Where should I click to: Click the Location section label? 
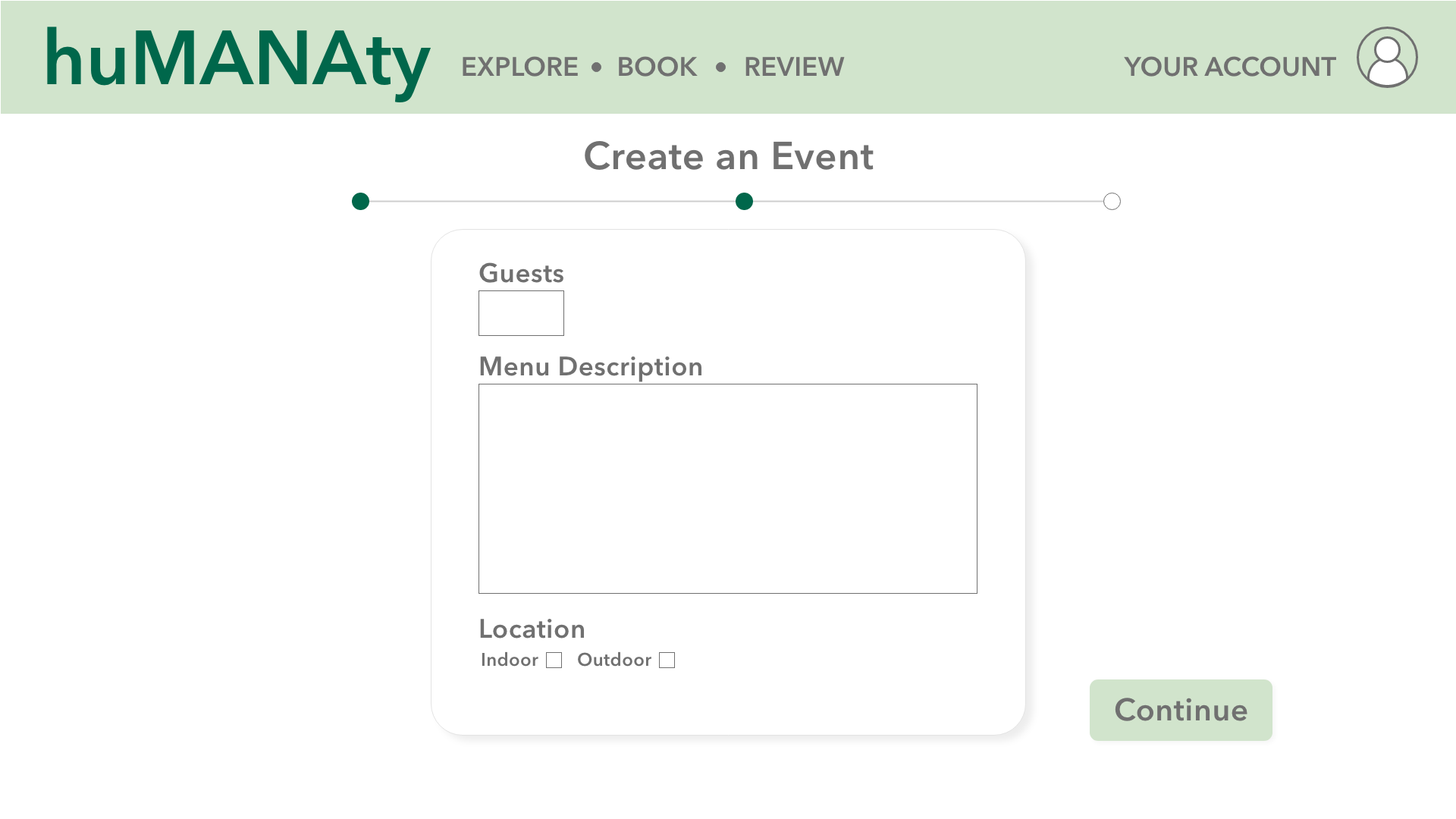pyautogui.click(x=532, y=629)
